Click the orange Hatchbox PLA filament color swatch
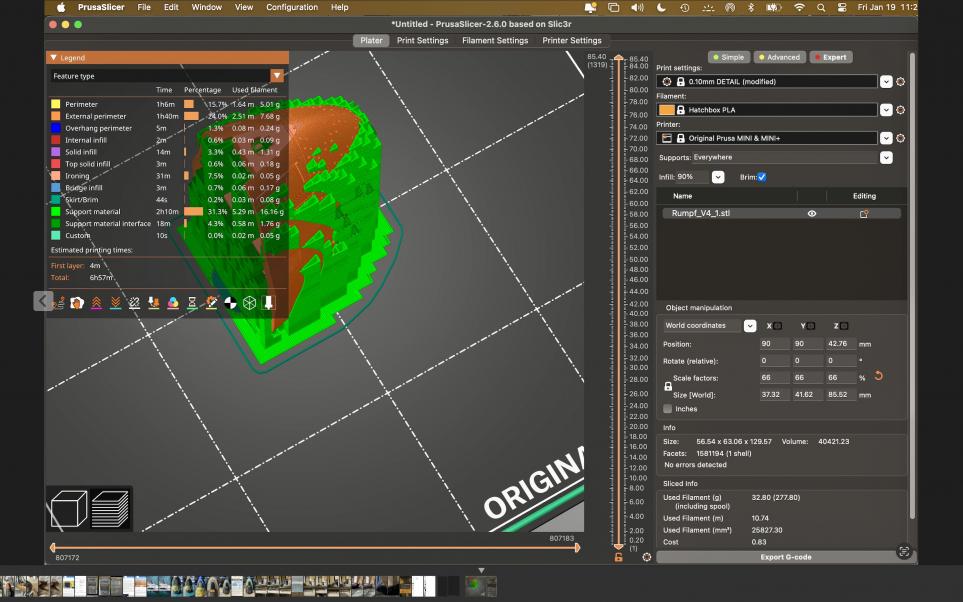963x602 pixels. tap(666, 109)
